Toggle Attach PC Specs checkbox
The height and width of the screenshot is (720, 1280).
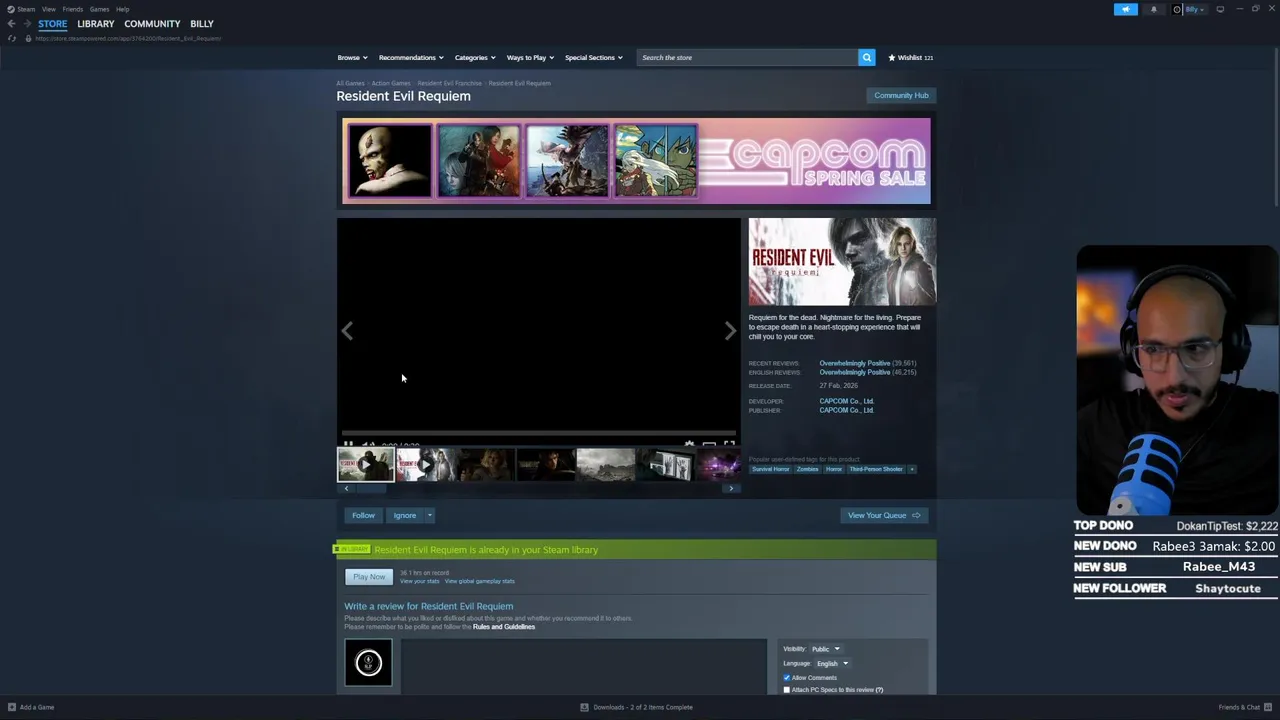point(787,689)
